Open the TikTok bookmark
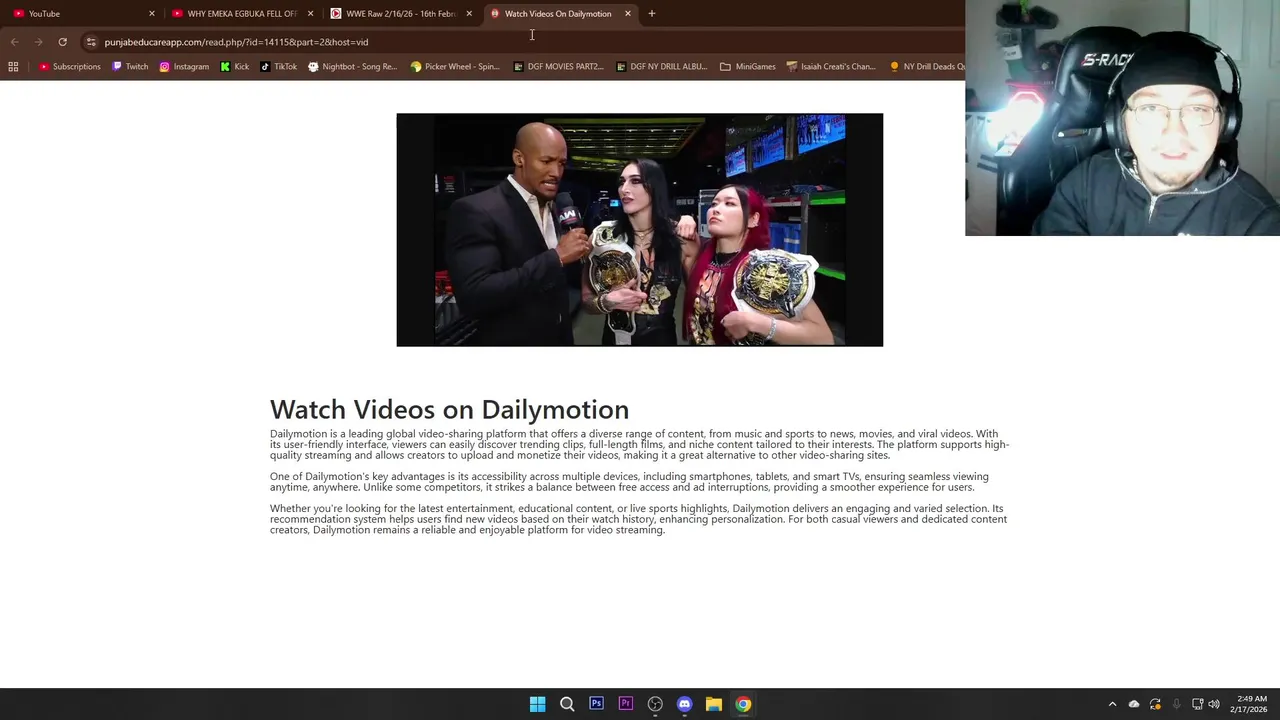 [278, 66]
